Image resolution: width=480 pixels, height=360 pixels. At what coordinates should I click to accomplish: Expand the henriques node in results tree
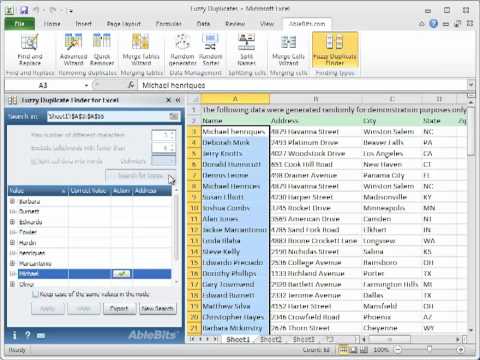[12, 253]
